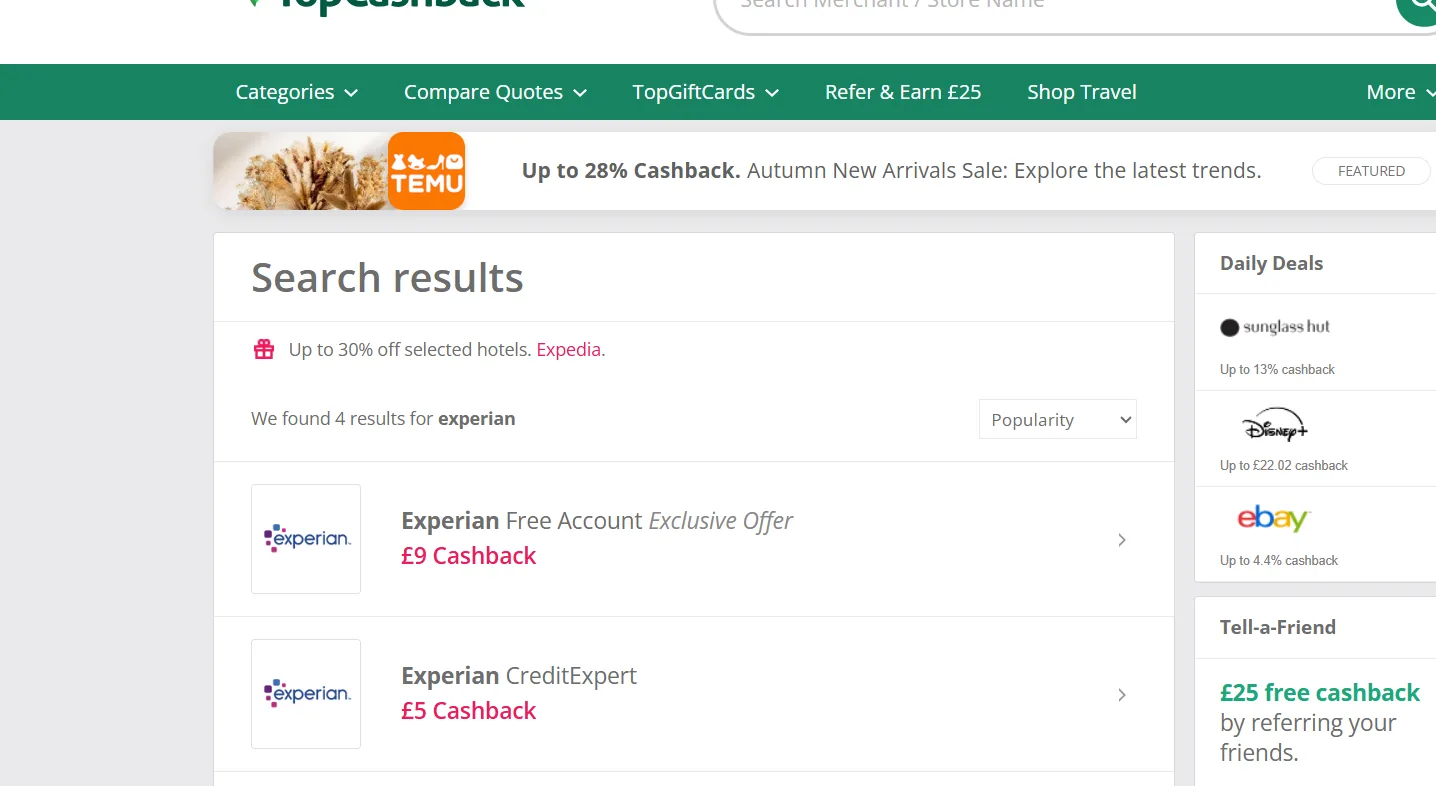Expand the More menu
The image size is (1436, 786).
1400,92
